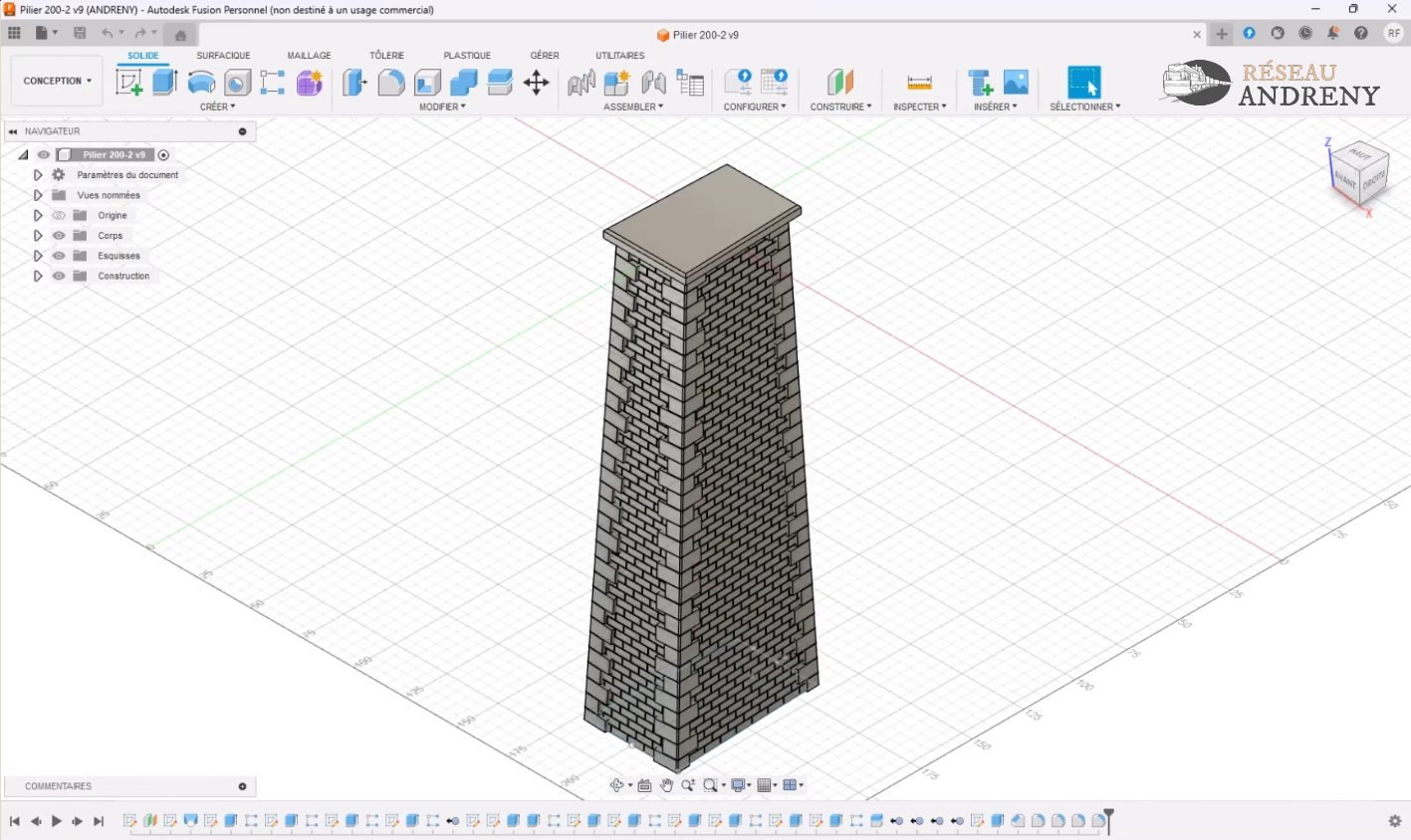Click the Insert Derive icon
The height and width of the screenshot is (840, 1411).
click(980, 82)
